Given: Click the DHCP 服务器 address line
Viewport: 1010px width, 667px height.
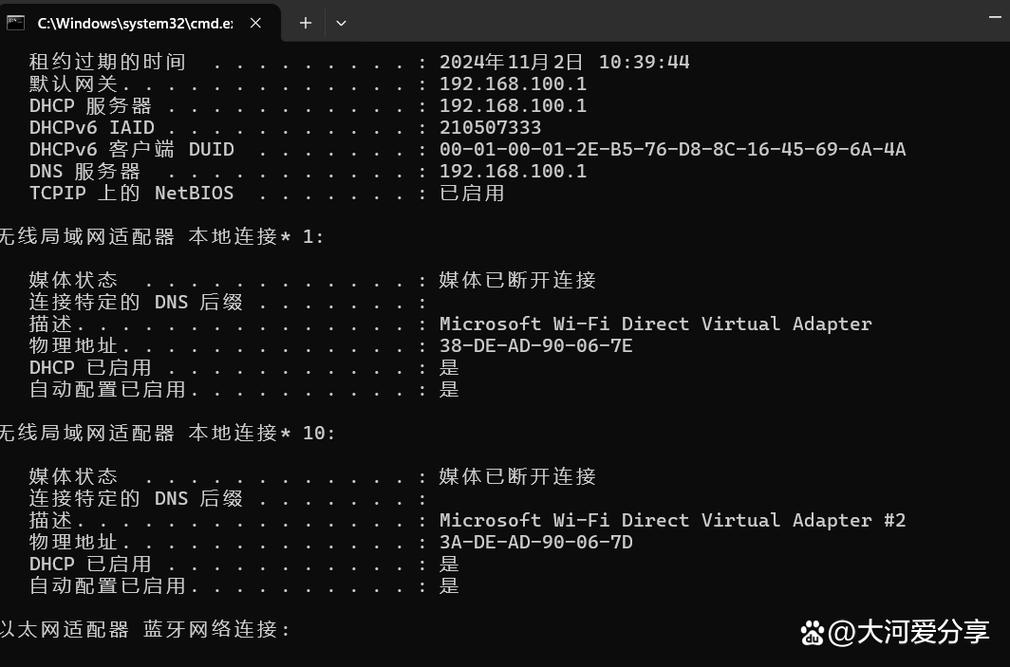Looking at the screenshot, I should pyautogui.click(x=513, y=105).
